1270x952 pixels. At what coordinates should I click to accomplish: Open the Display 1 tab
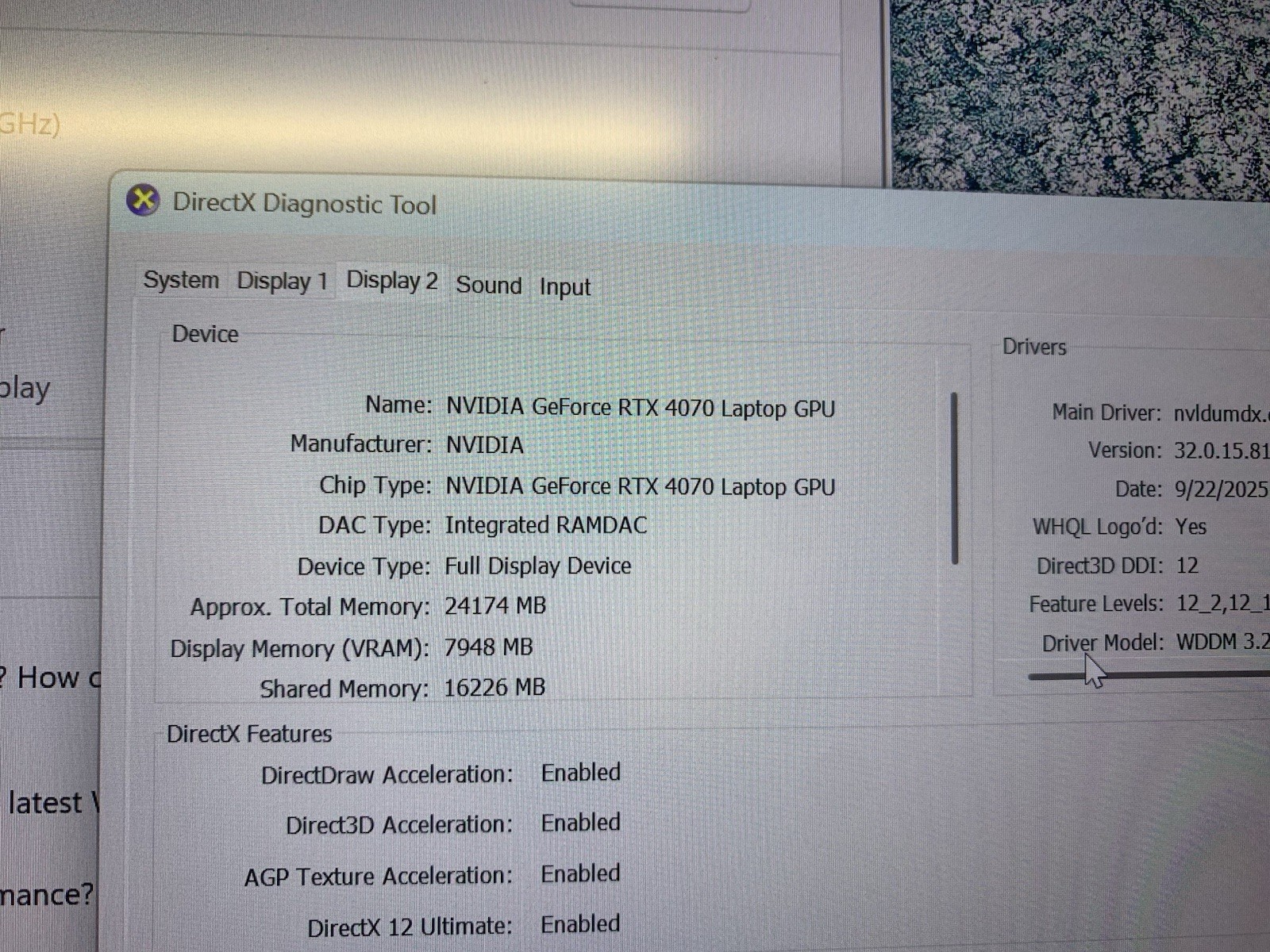point(282,281)
